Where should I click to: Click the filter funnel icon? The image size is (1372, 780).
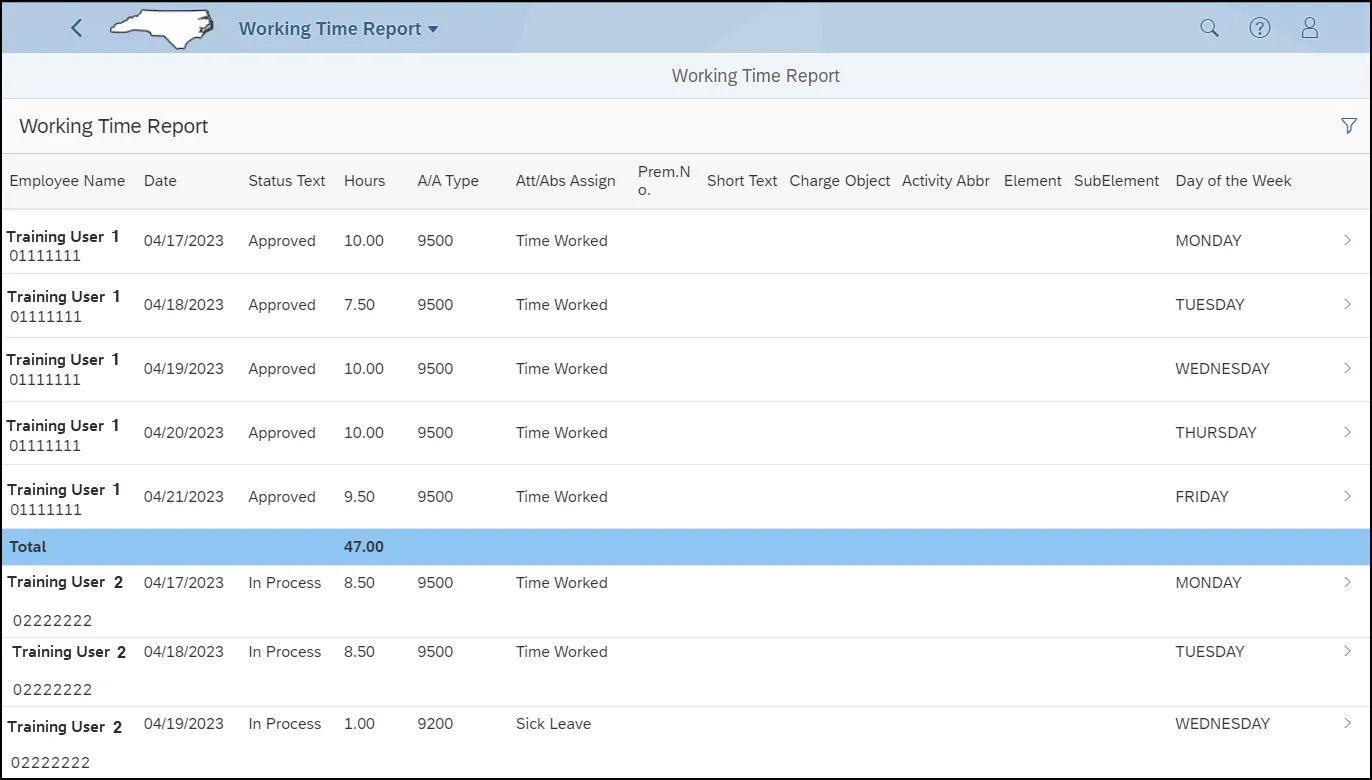coord(1348,126)
